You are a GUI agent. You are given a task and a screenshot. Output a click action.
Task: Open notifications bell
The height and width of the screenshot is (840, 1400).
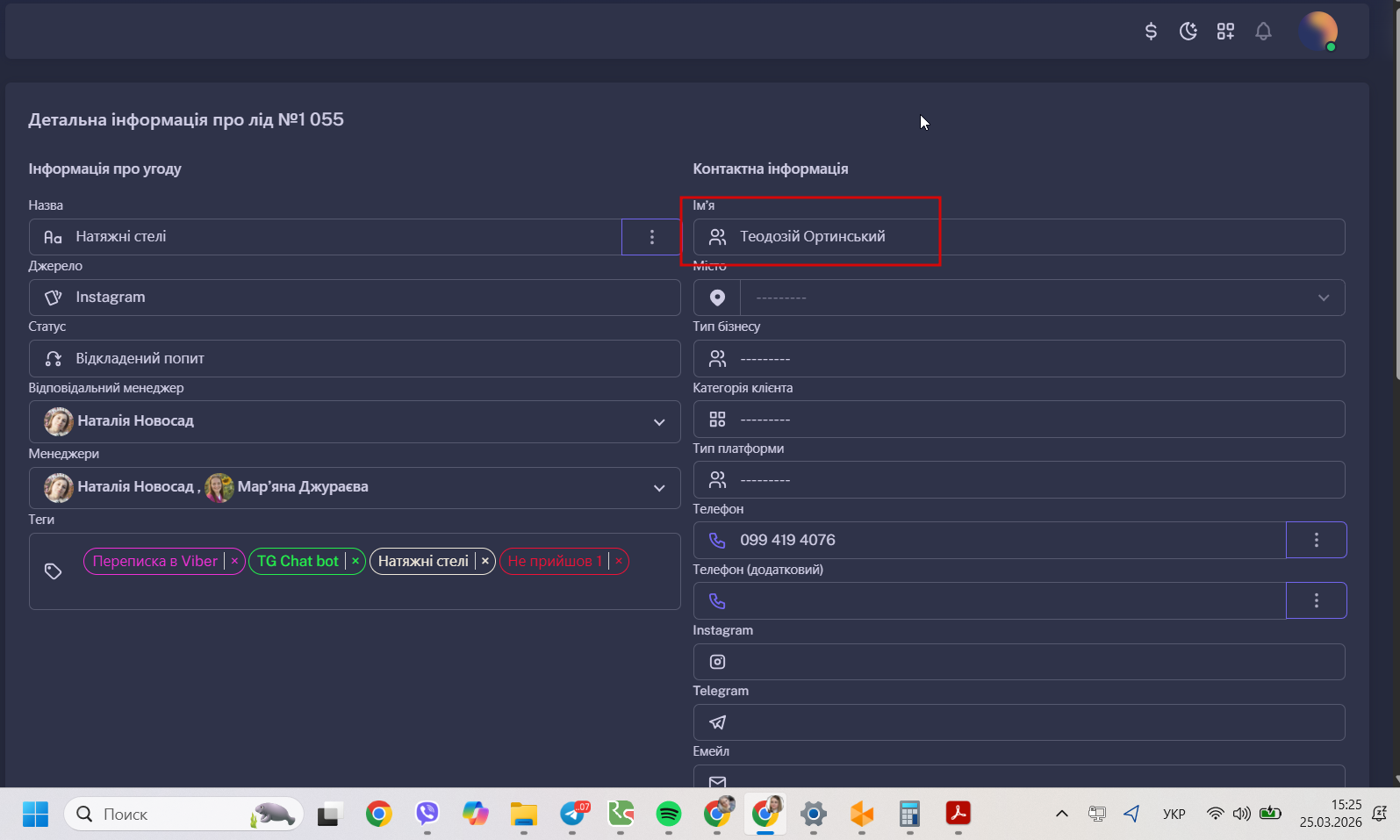point(1263,32)
